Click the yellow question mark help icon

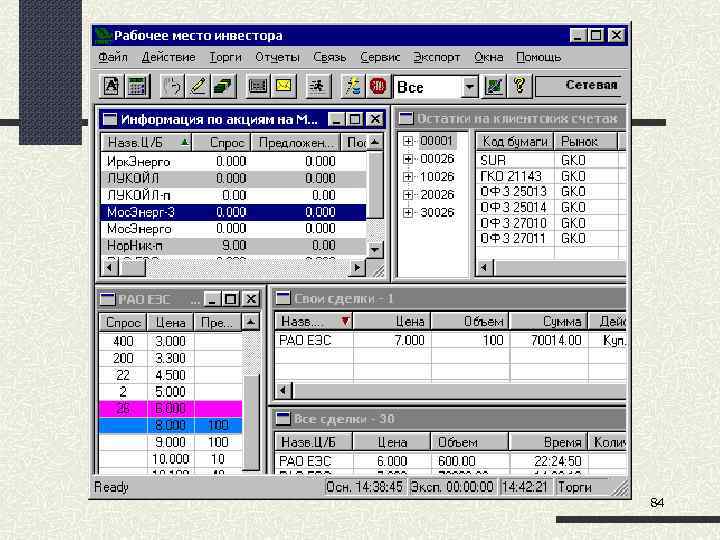(519, 86)
